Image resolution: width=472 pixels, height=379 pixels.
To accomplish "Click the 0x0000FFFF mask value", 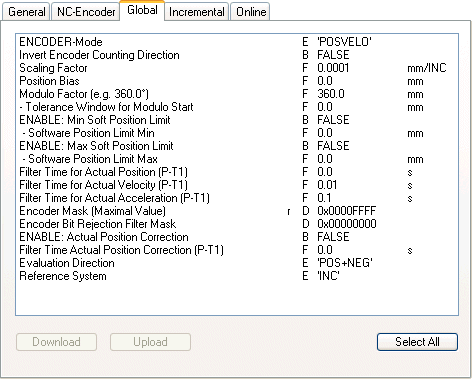I will click(x=347, y=211).
